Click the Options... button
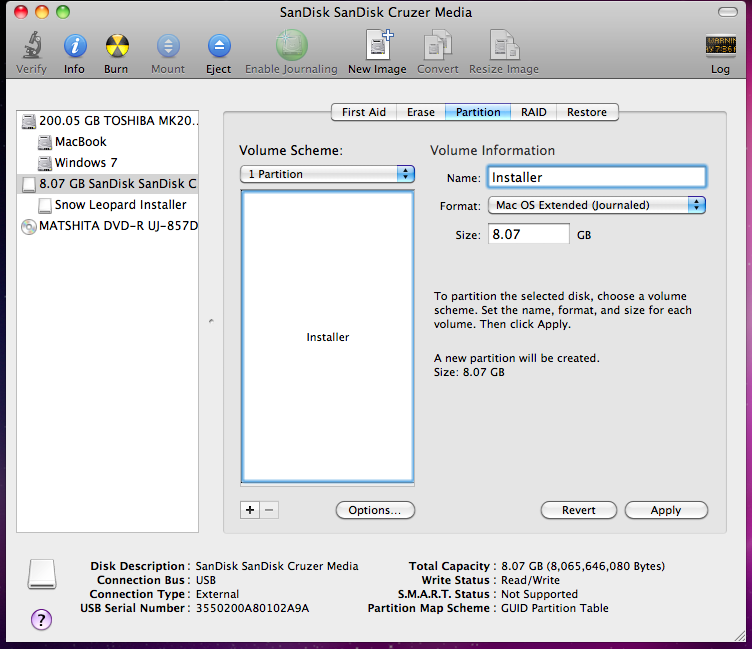Viewport: 752px width, 649px height. (x=375, y=510)
